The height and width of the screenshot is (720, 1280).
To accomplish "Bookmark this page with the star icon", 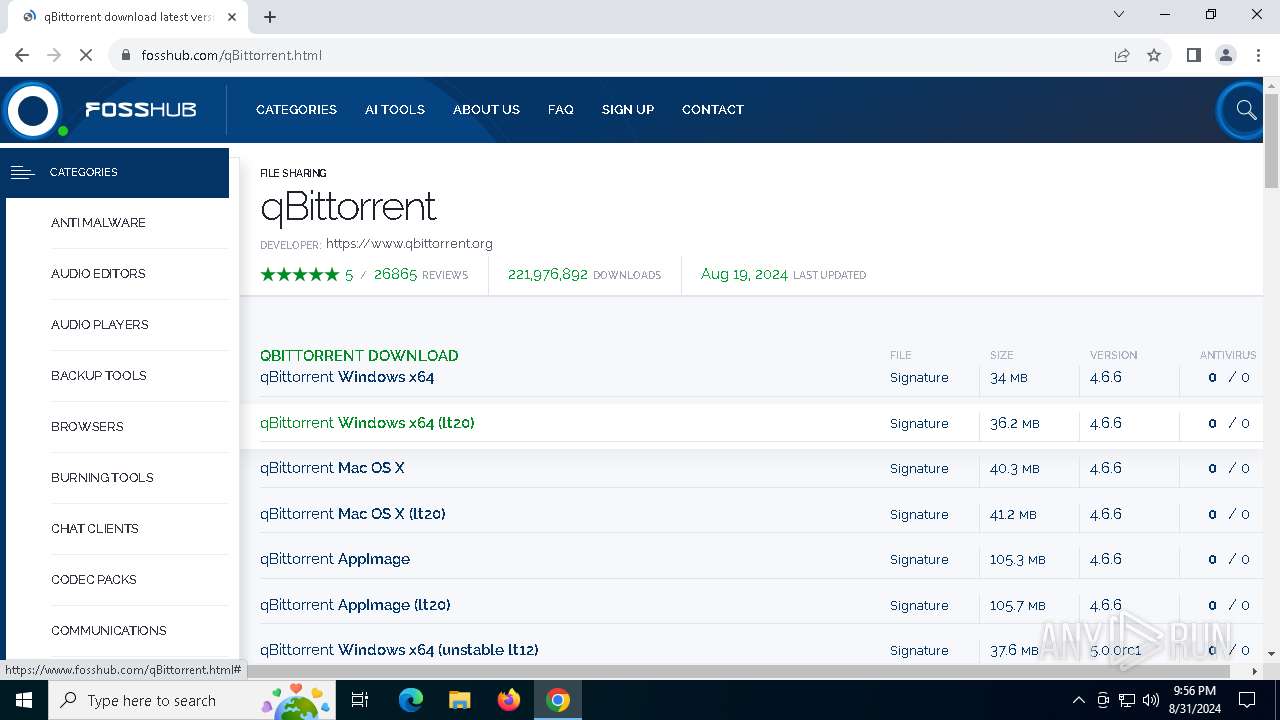I will click(x=1154, y=55).
